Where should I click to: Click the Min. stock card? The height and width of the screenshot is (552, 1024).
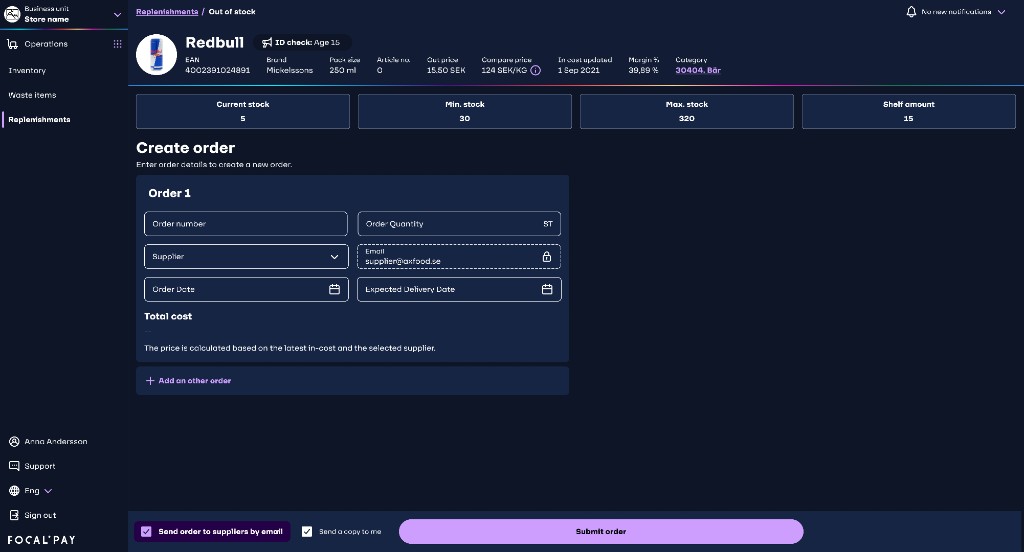pyautogui.click(x=465, y=111)
